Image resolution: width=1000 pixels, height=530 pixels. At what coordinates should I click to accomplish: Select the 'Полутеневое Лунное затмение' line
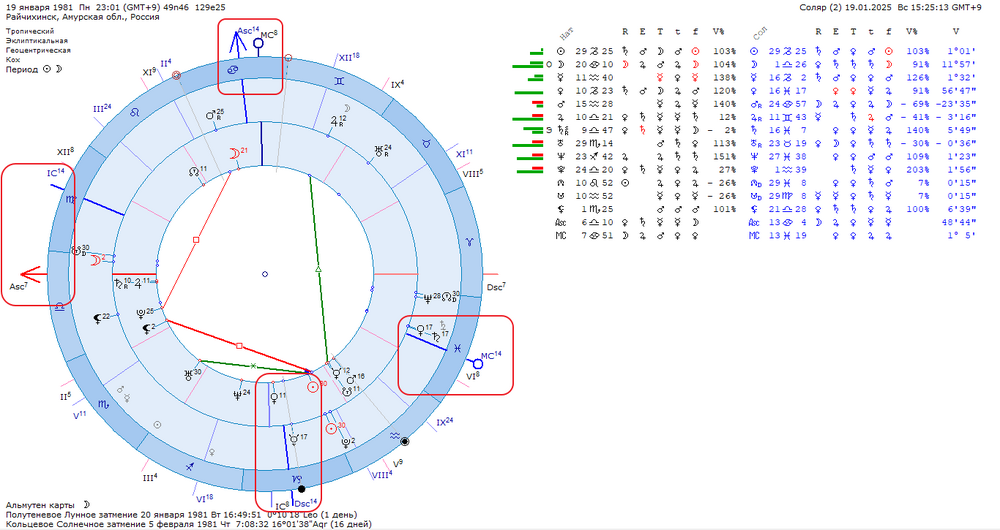point(181,515)
